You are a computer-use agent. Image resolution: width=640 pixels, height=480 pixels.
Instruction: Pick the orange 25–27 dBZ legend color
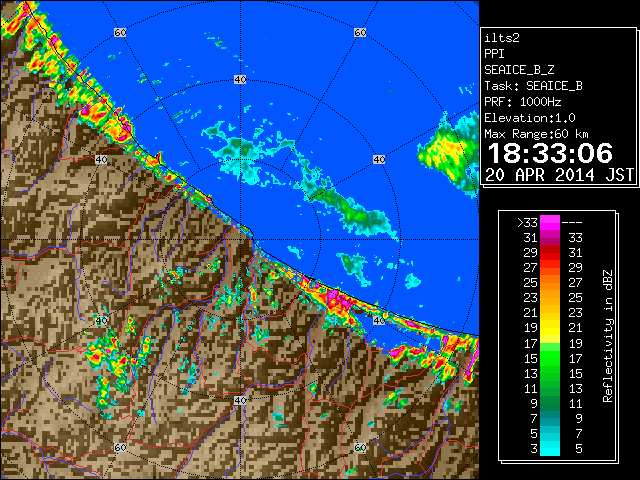[550, 283]
